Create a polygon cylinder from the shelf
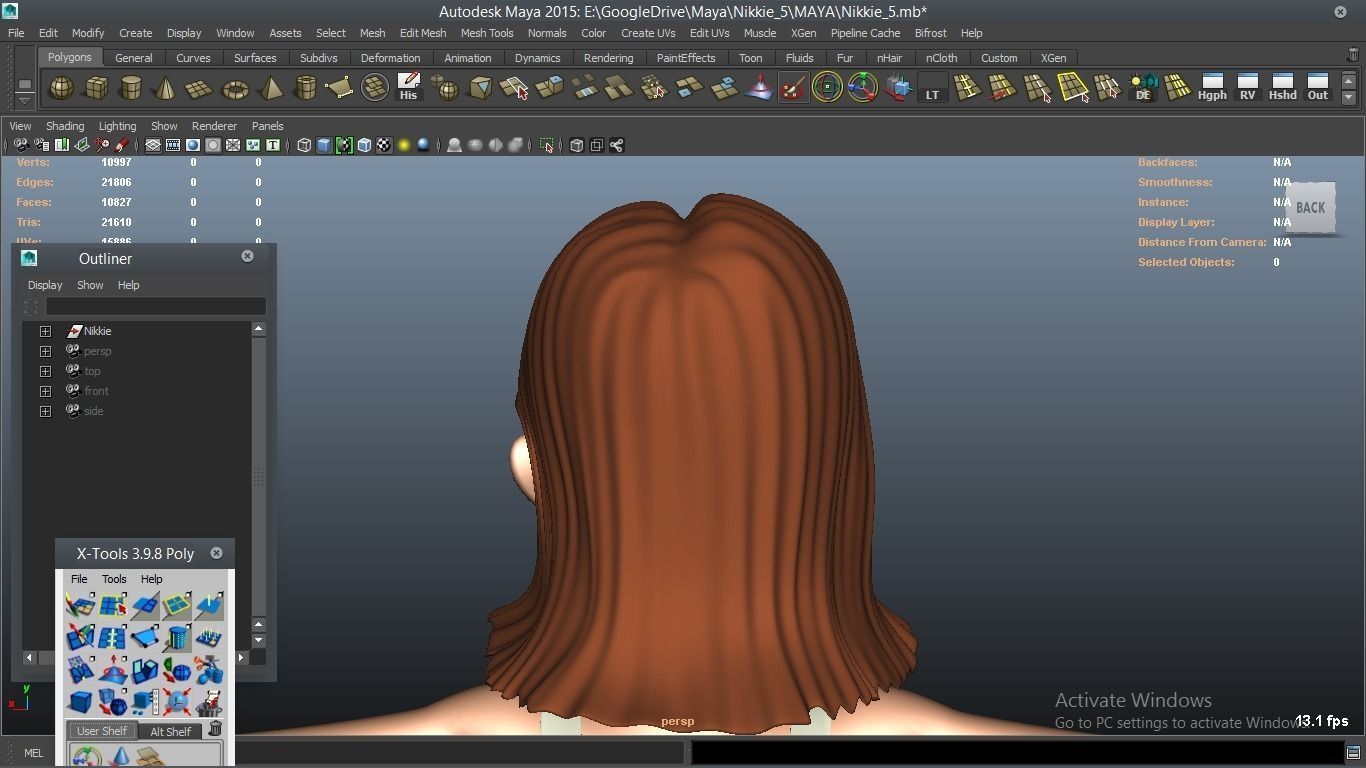The height and width of the screenshot is (768, 1366). 130,89
